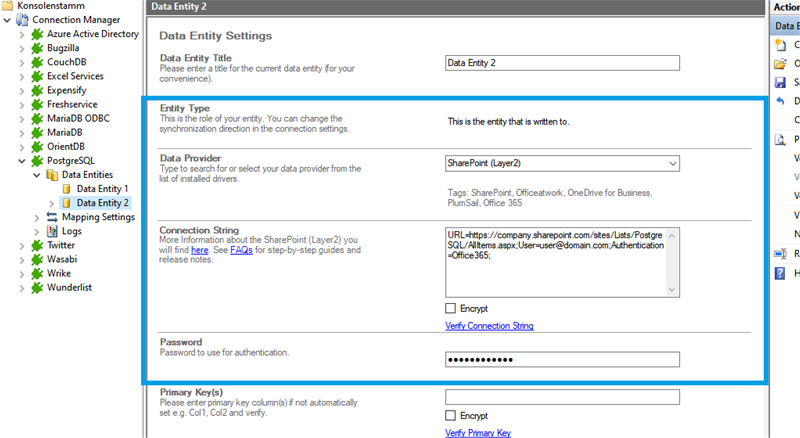Click the Connection Manager root icon
The height and width of the screenshot is (438, 800).
pos(22,20)
